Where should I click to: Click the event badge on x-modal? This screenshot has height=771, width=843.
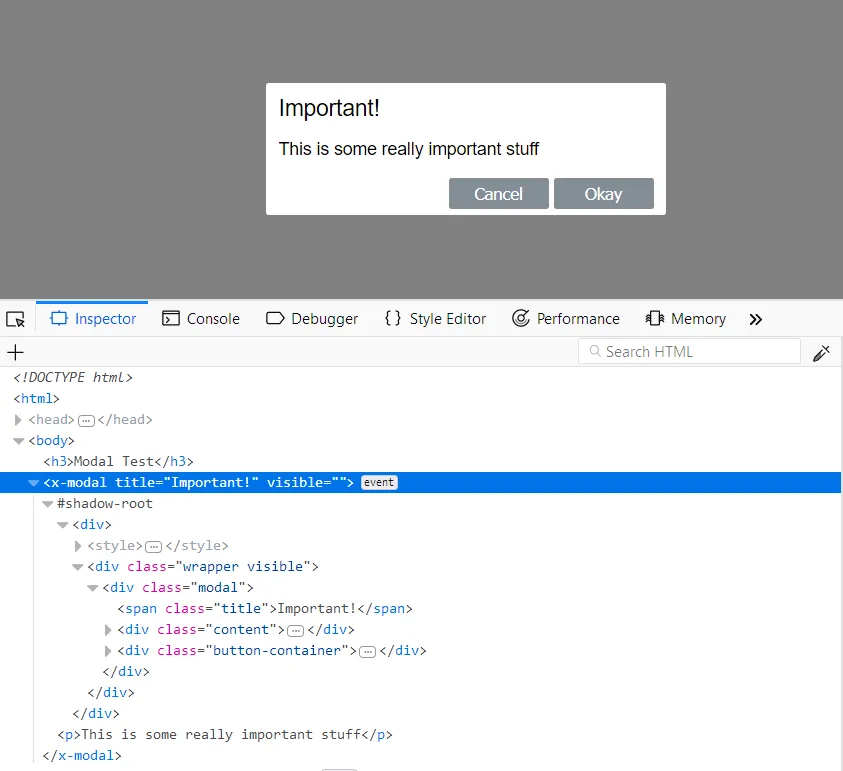point(379,483)
